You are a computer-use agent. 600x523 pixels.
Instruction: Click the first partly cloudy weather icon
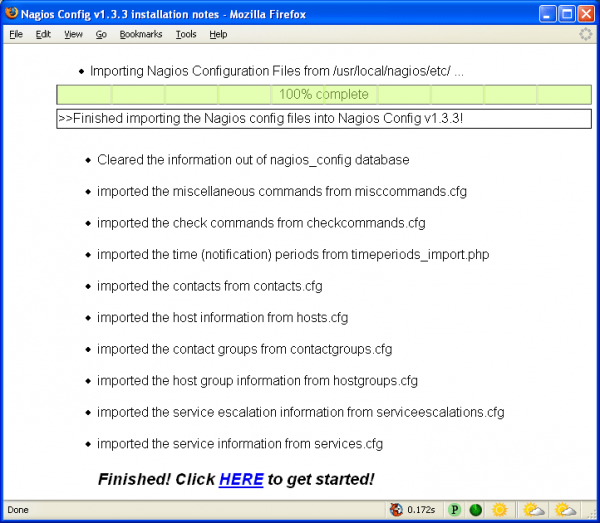point(533,510)
